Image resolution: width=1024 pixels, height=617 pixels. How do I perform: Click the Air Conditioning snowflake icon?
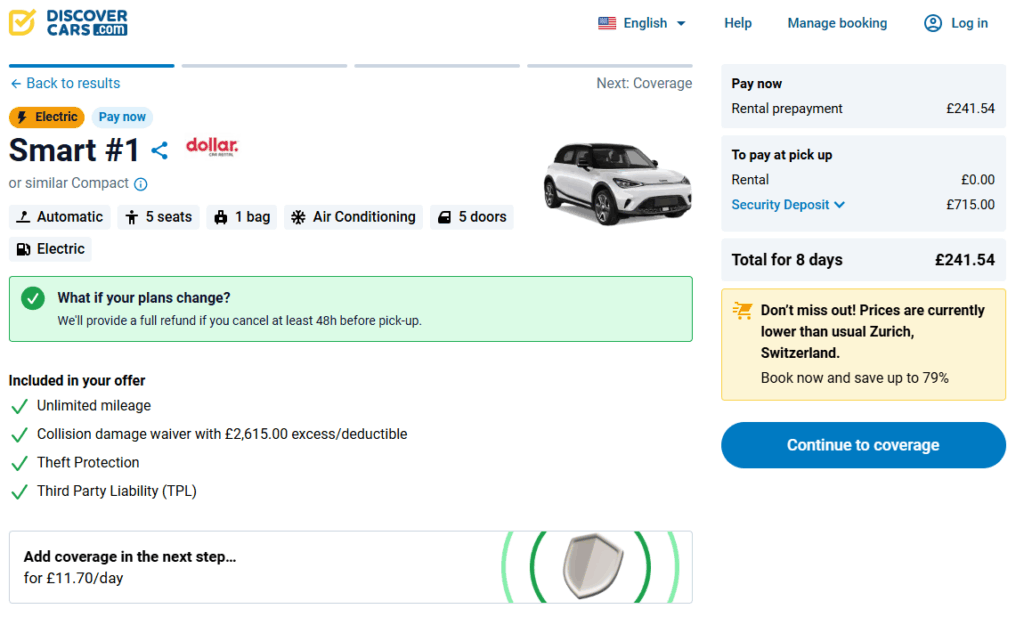(298, 217)
